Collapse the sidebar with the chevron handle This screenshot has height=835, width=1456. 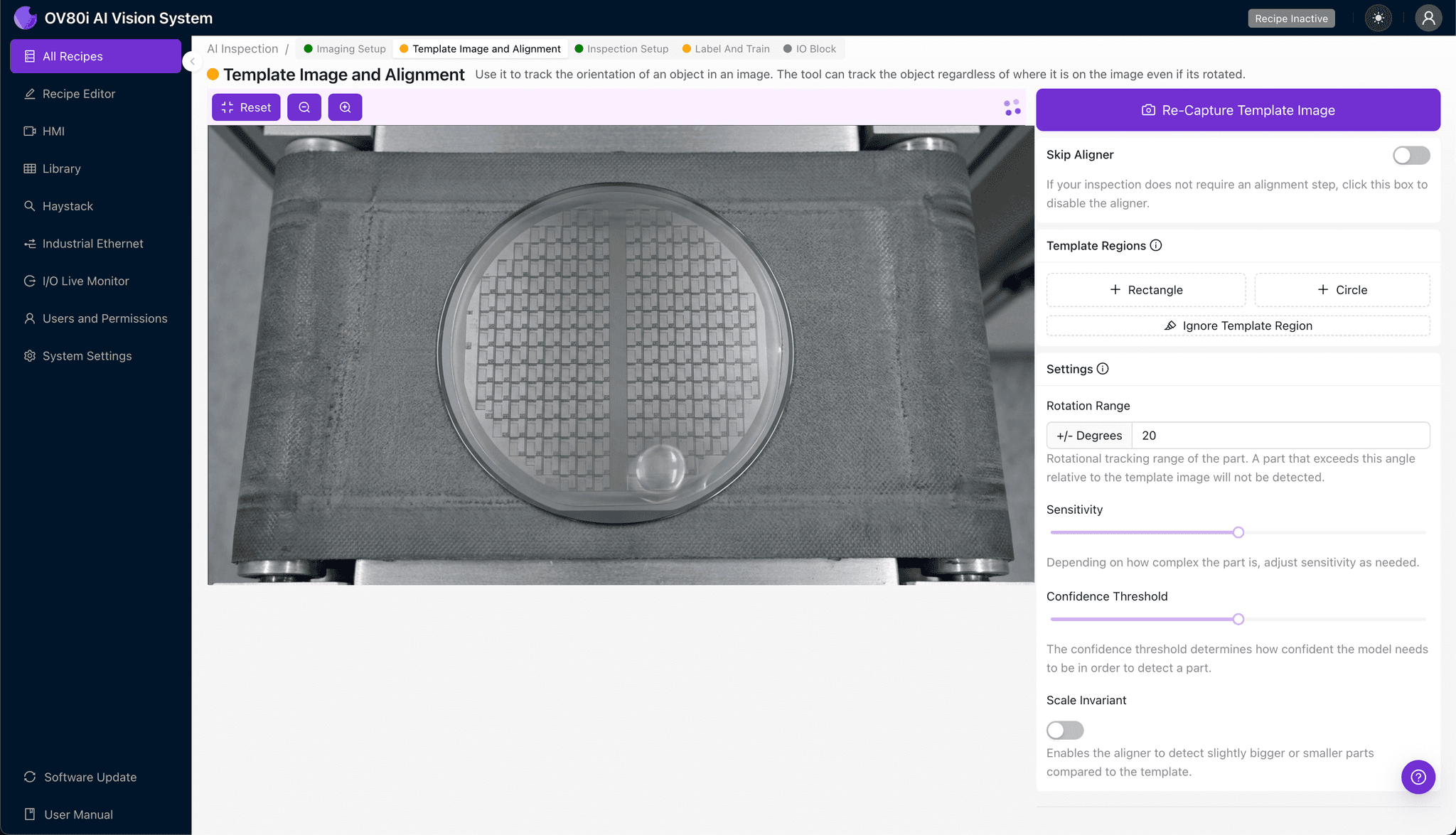192,61
